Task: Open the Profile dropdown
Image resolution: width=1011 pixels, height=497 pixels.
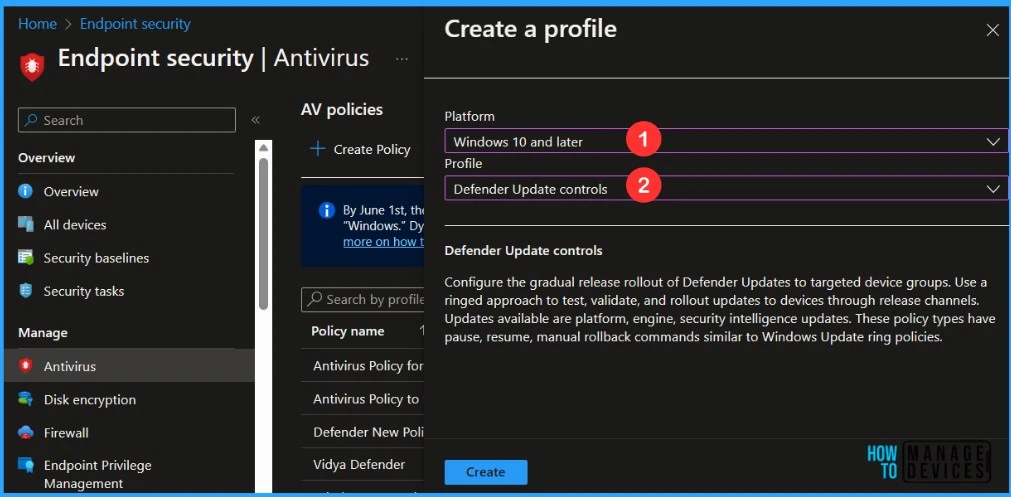Action: [x=726, y=189]
